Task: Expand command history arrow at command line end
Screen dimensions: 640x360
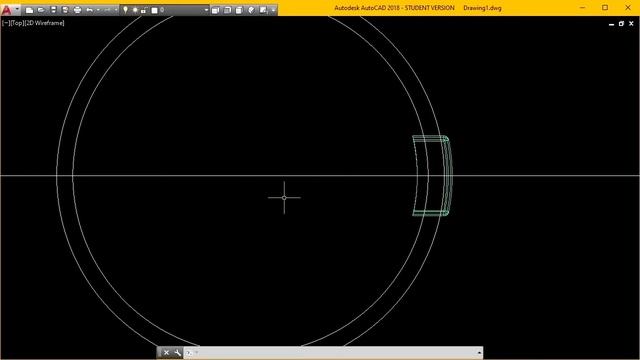Action: point(479,353)
